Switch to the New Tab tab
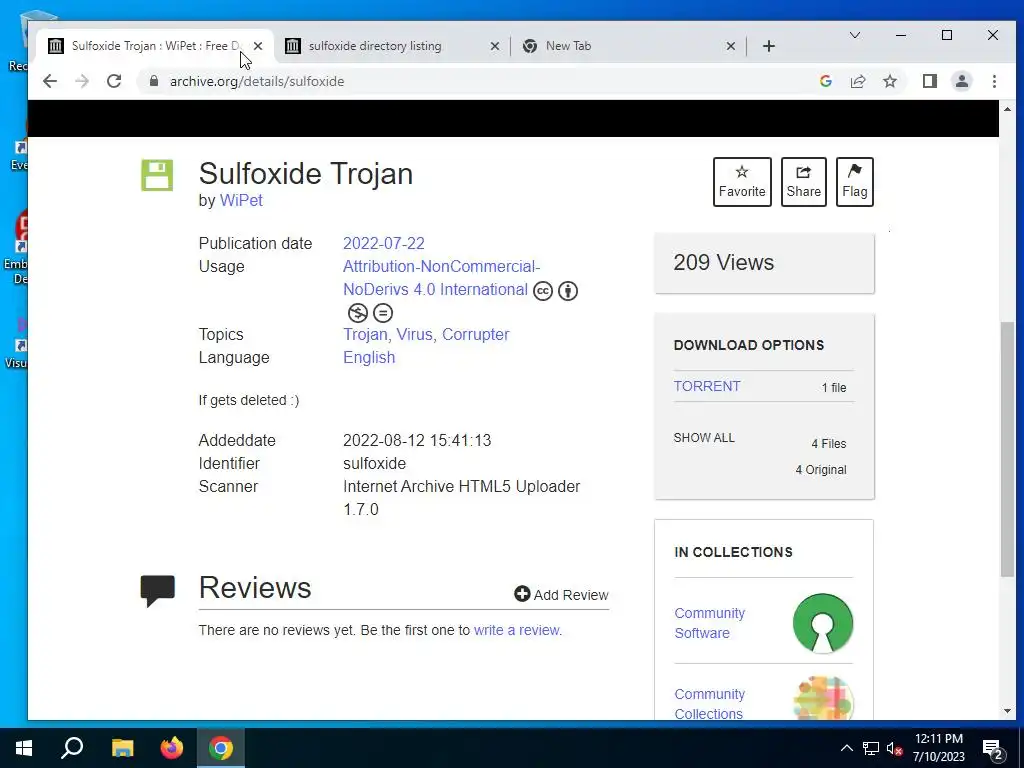The image size is (1024, 768). (627, 46)
